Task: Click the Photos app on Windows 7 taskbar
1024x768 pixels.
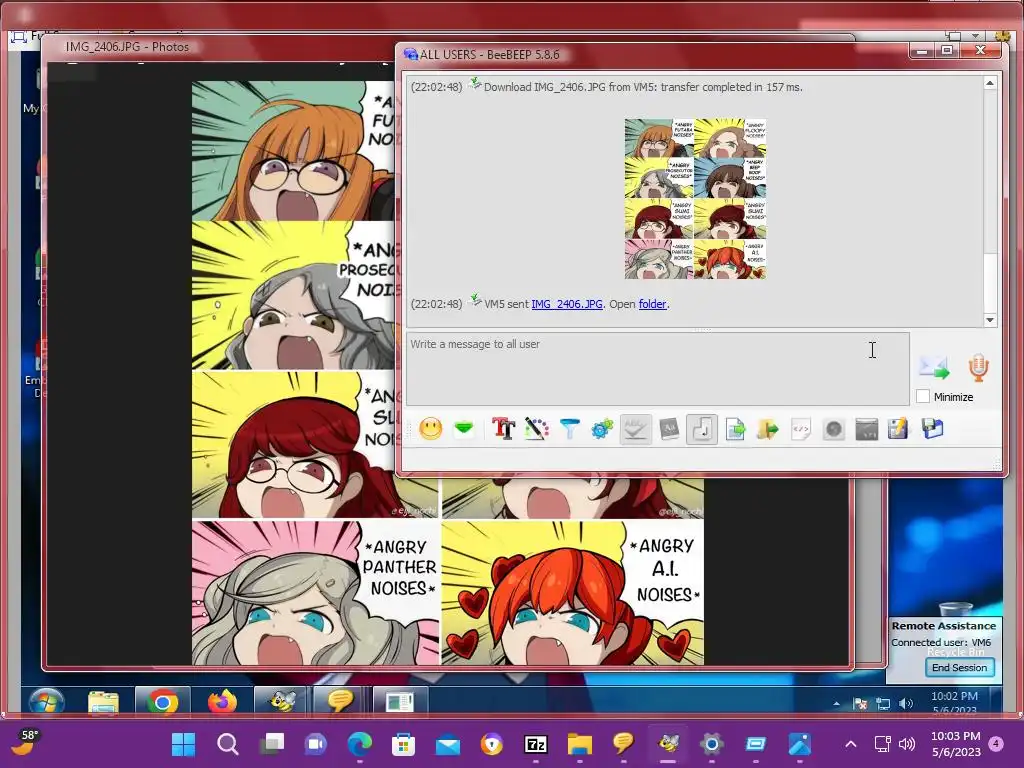Action: [400, 702]
